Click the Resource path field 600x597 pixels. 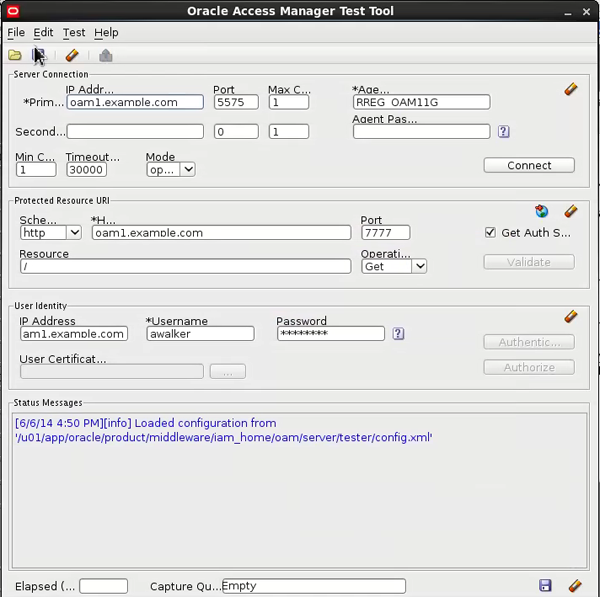tap(186, 266)
